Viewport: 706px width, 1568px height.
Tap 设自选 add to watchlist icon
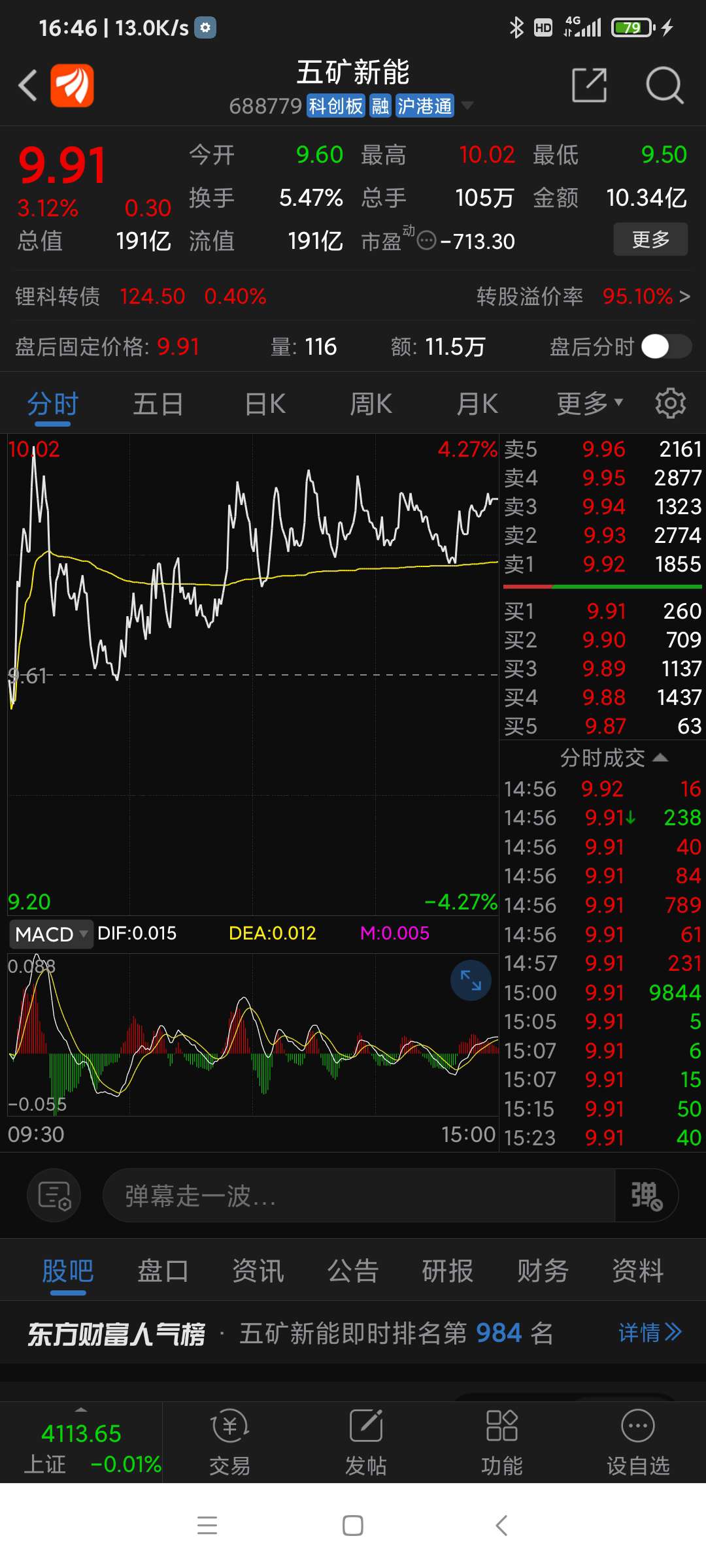(x=638, y=1443)
